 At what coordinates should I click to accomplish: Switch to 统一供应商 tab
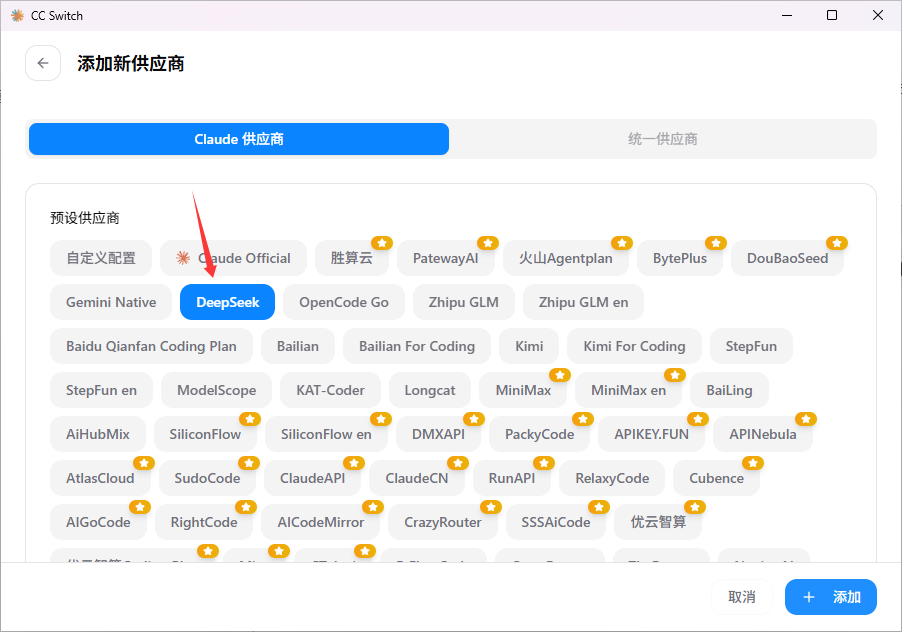click(x=662, y=139)
